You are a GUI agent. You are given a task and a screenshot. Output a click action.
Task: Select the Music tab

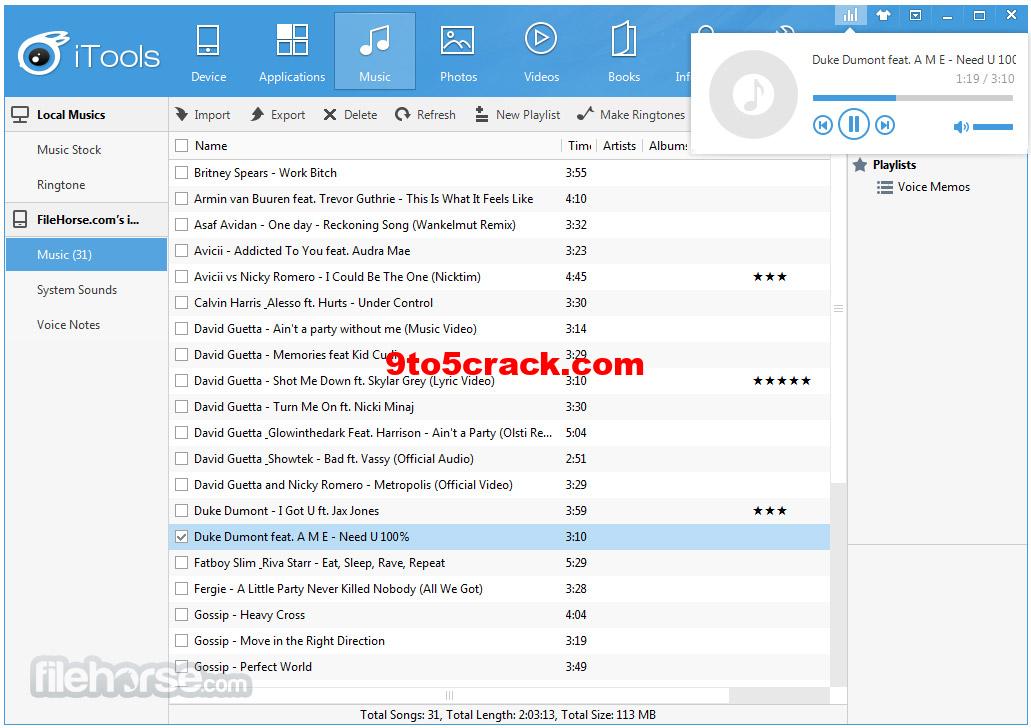[x=375, y=51]
